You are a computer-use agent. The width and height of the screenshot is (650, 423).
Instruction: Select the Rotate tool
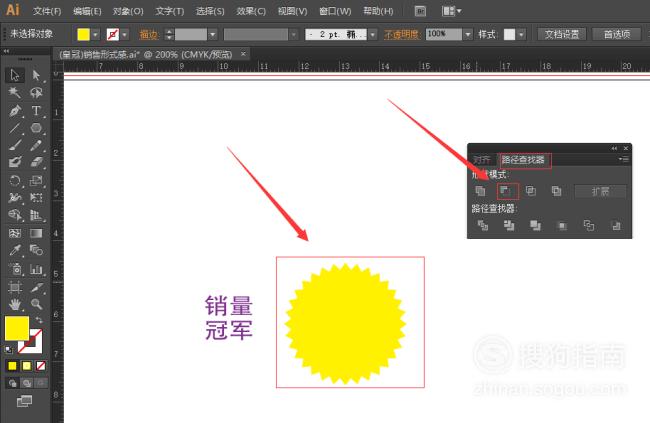[15, 180]
